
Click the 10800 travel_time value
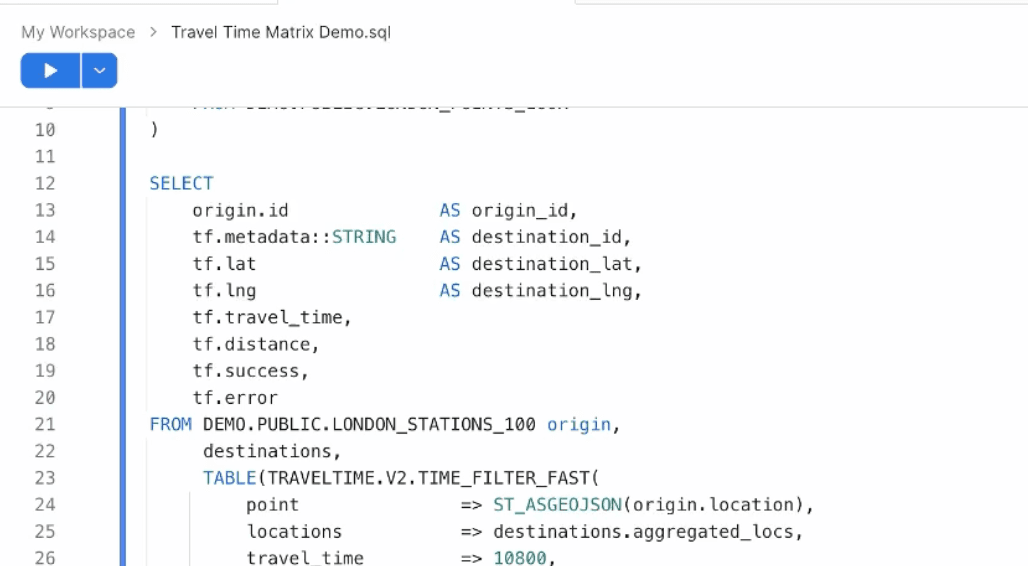tap(520, 558)
